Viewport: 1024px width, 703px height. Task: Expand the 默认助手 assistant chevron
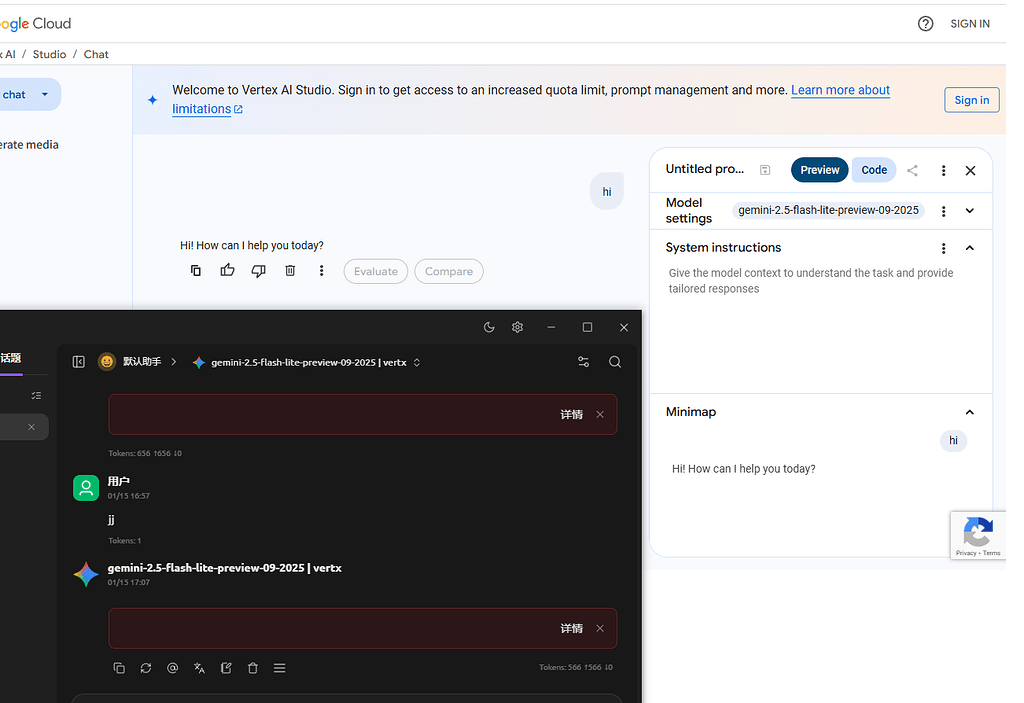(174, 362)
